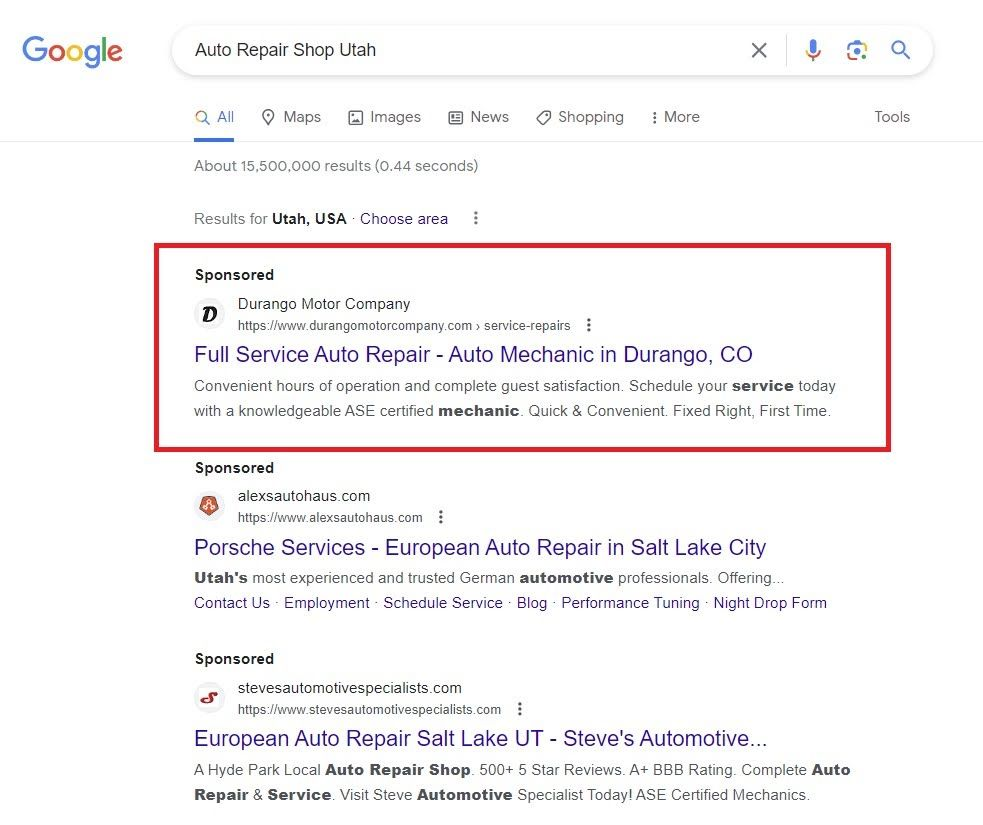Expand the More search filters menu
The height and width of the screenshot is (825, 983).
(674, 117)
